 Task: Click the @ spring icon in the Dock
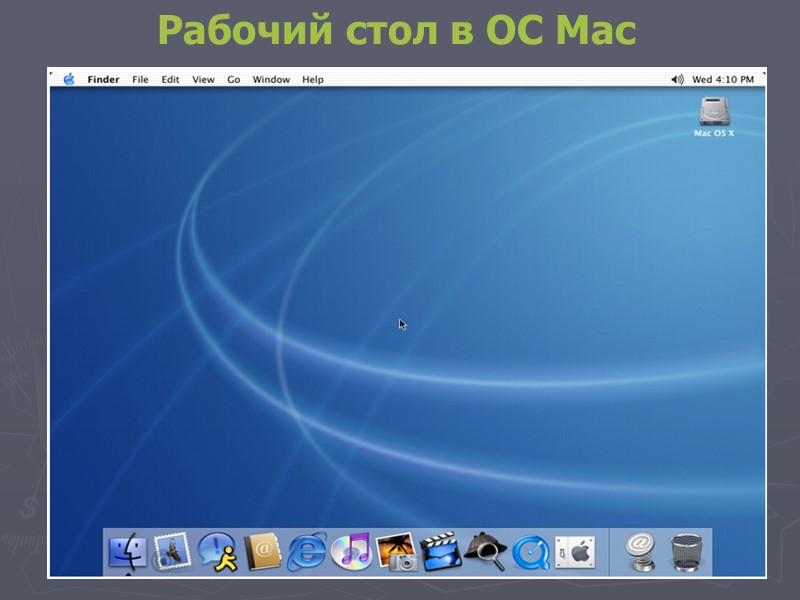640,551
